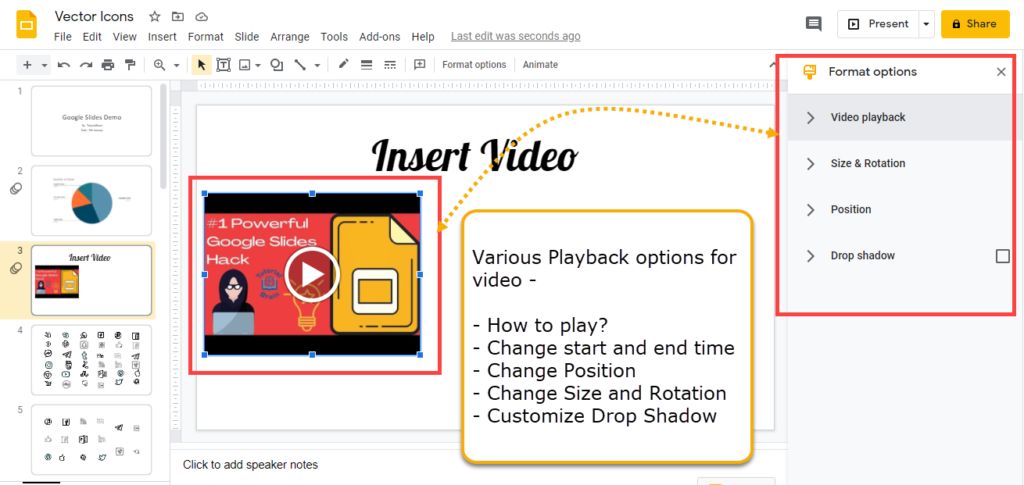Screen dimensions: 1024x485
Task: Add a new slide with plus button
Action: tap(27, 65)
